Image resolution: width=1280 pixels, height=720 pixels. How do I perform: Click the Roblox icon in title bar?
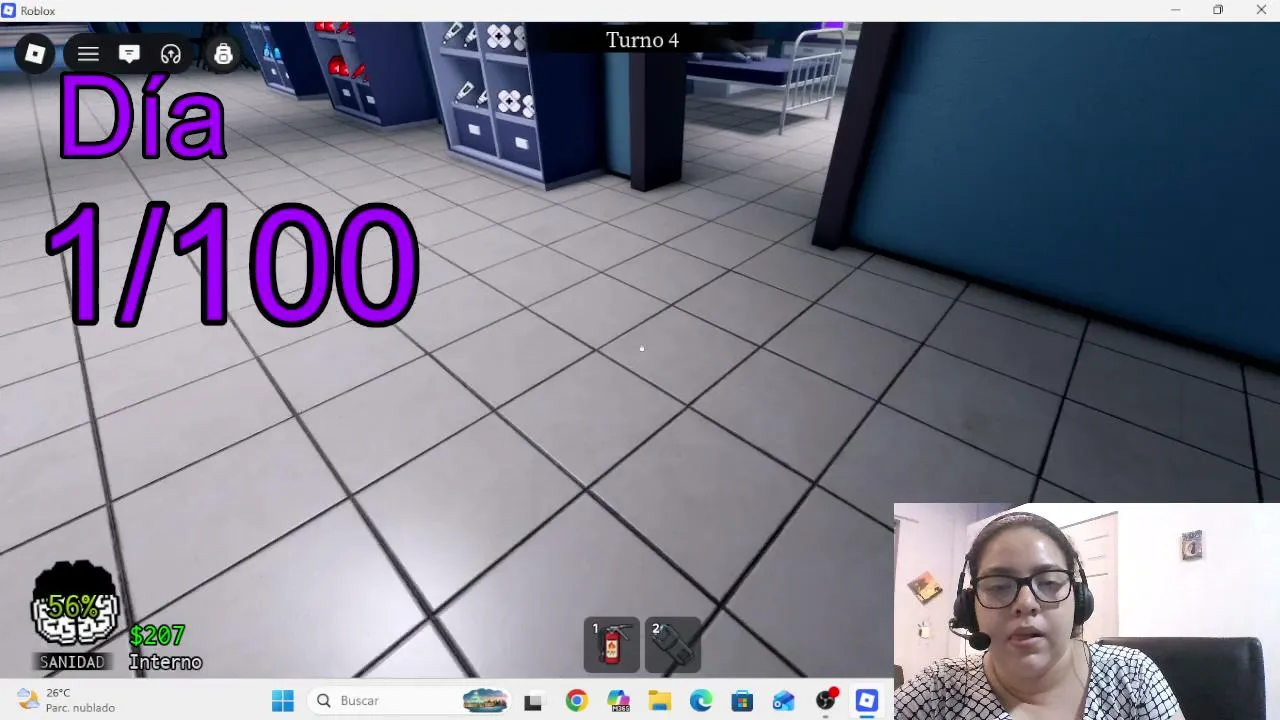(x=9, y=10)
